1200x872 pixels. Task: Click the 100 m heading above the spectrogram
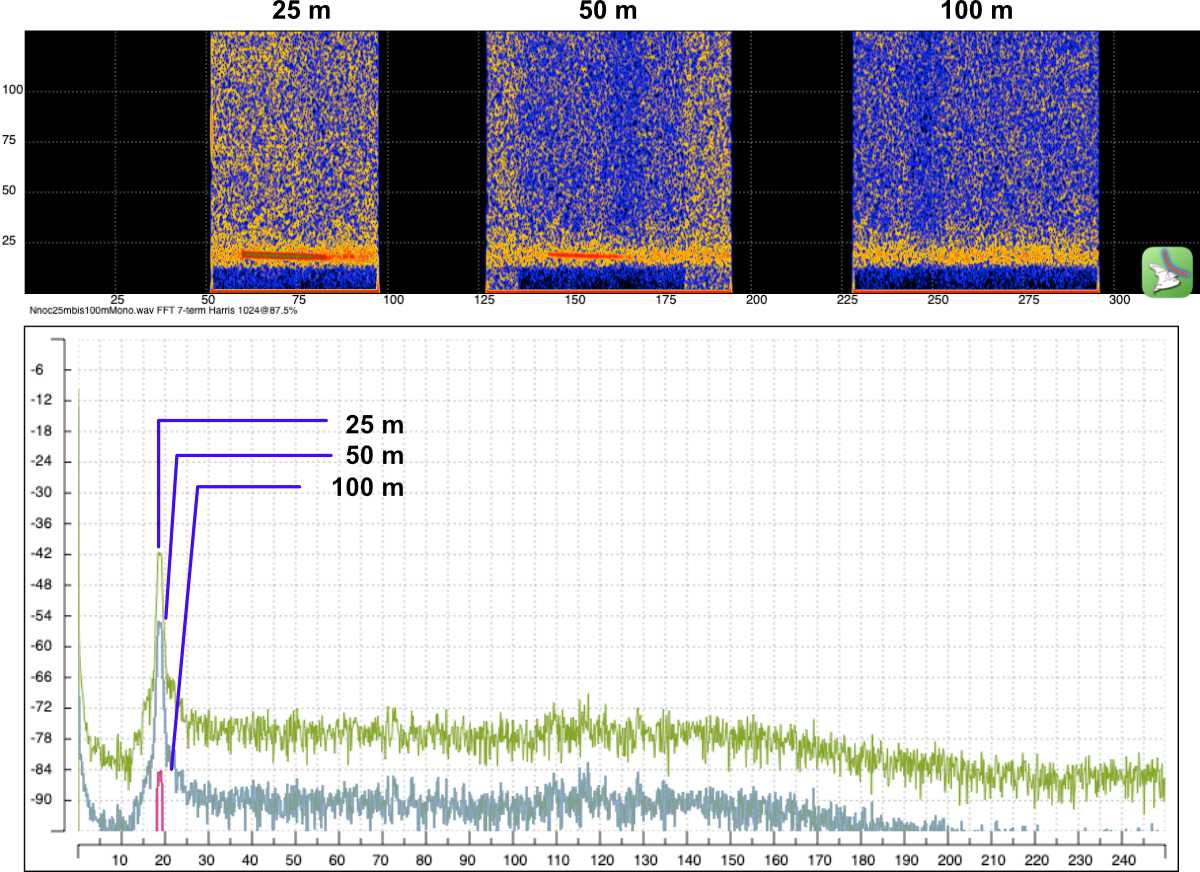tap(976, 12)
